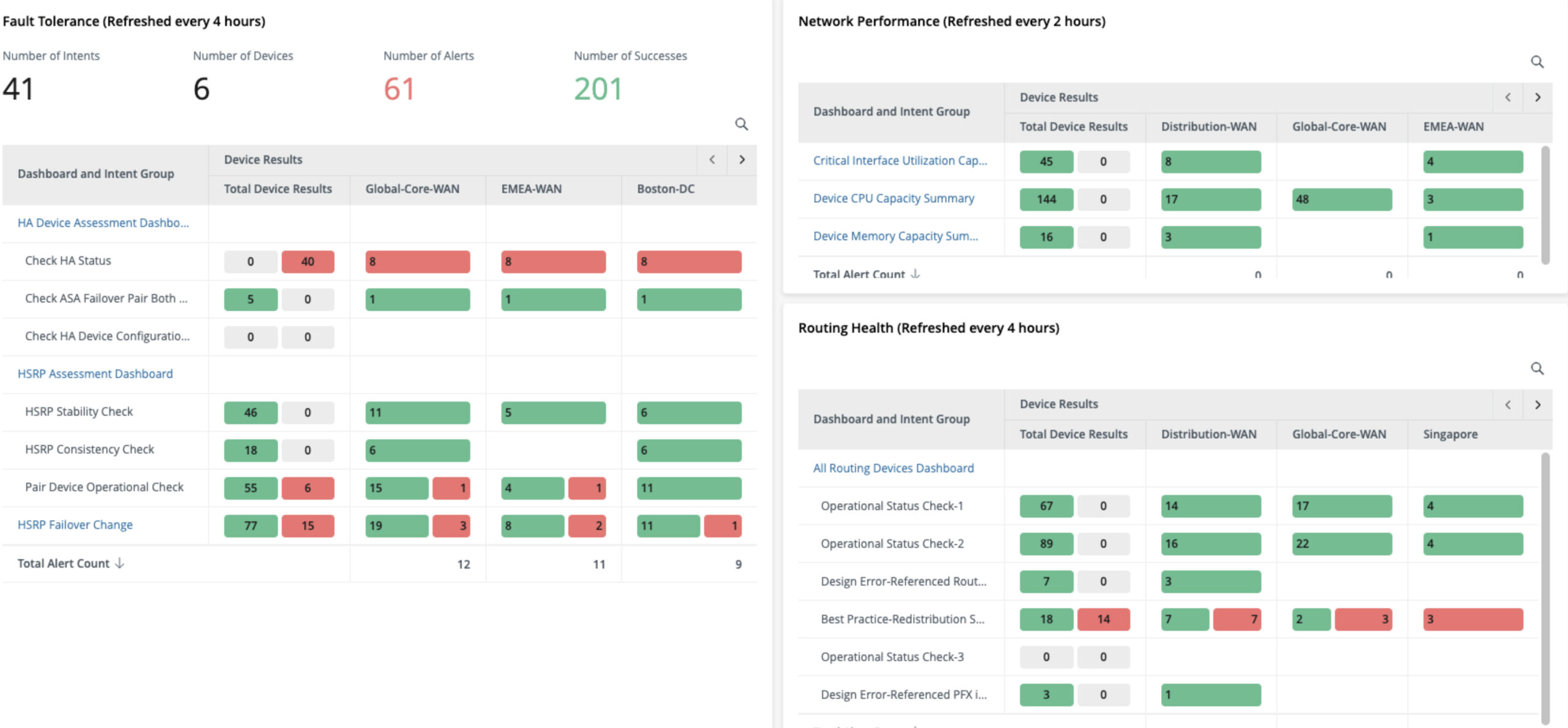Open HSRP Failover Change link
Image resolution: width=1568 pixels, height=728 pixels.
pyautogui.click(x=75, y=525)
